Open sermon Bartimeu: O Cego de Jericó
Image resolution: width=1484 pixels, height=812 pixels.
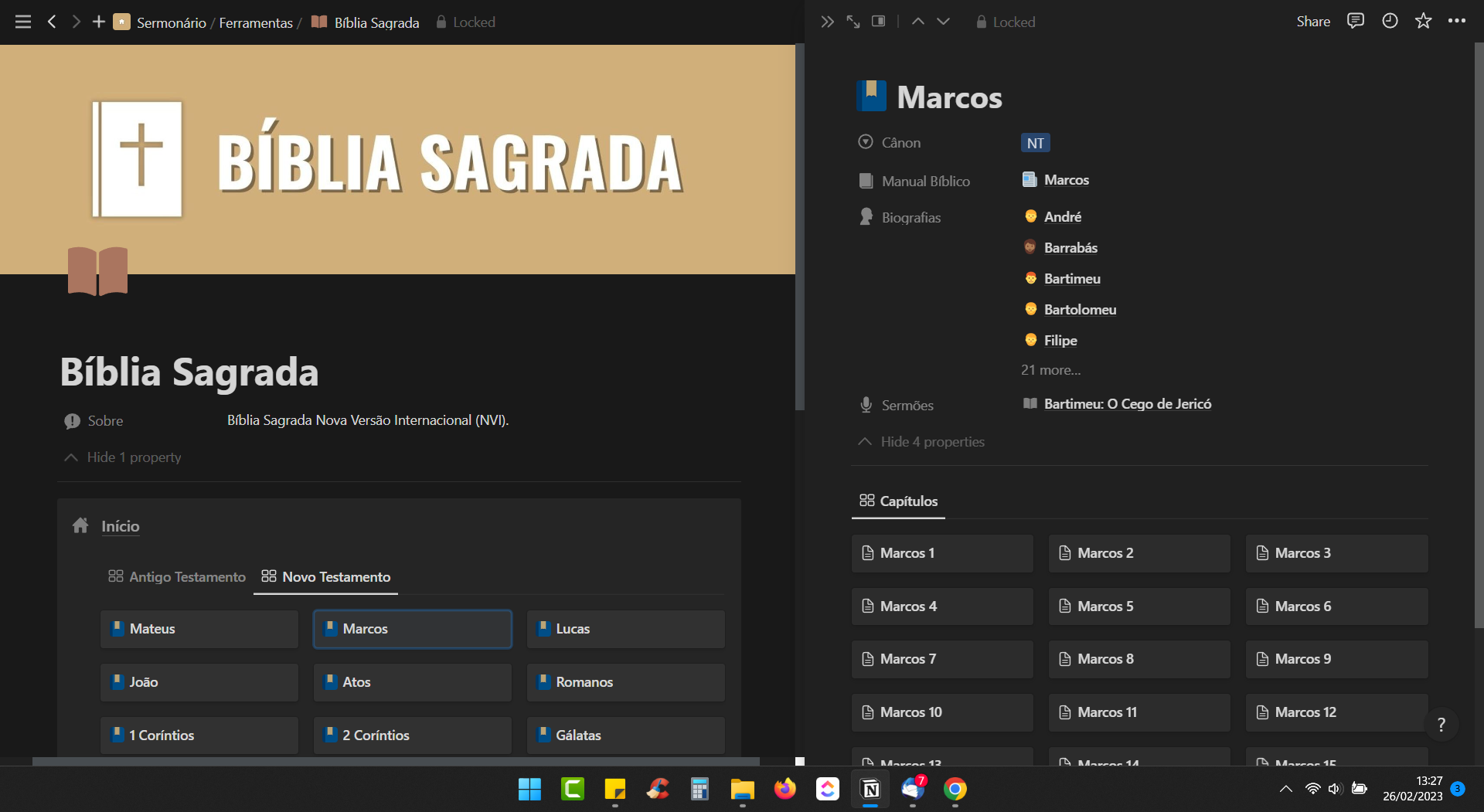[1127, 404]
